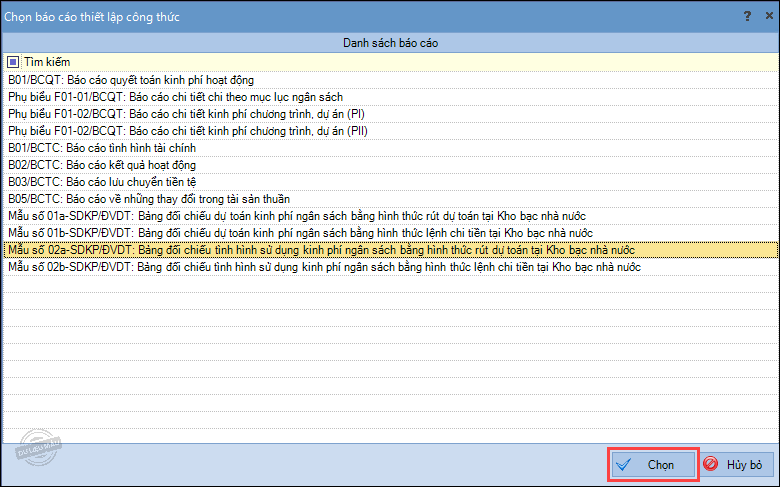The image size is (780, 487).
Task: Click the Tìm kiếm search row field
Action: 390,62
